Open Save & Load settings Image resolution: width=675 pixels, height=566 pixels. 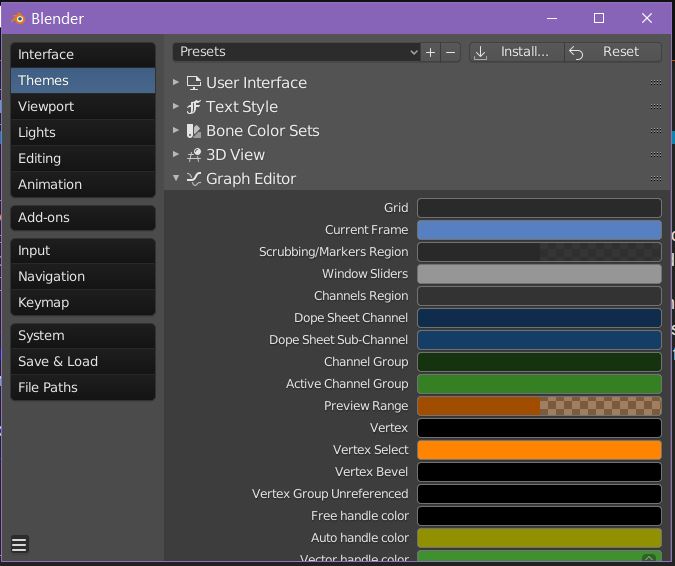tap(83, 362)
